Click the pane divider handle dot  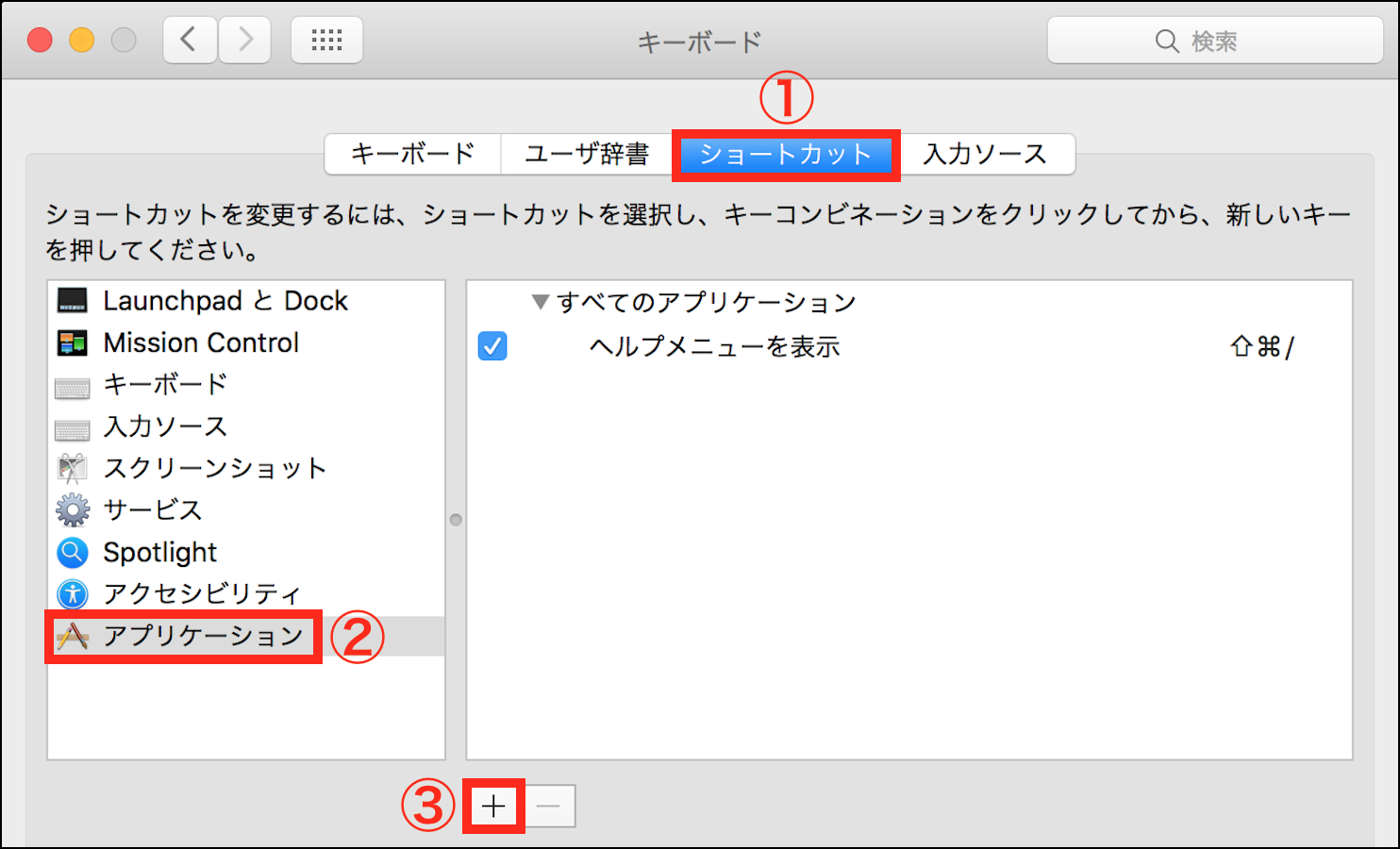pyautogui.click(x=456, y=520)
